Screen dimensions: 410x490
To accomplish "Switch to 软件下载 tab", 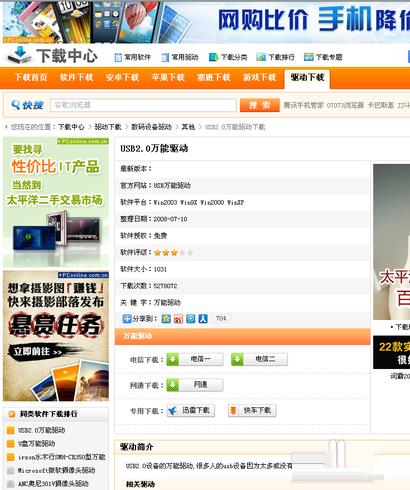I will pyautogui.click(x=77, y=78).
